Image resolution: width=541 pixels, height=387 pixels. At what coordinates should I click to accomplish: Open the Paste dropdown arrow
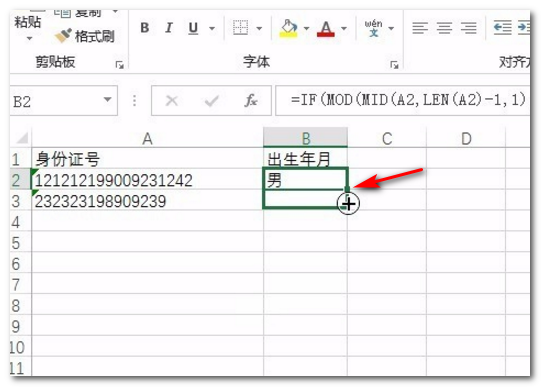pyautogui.click(x=29, y=38)
